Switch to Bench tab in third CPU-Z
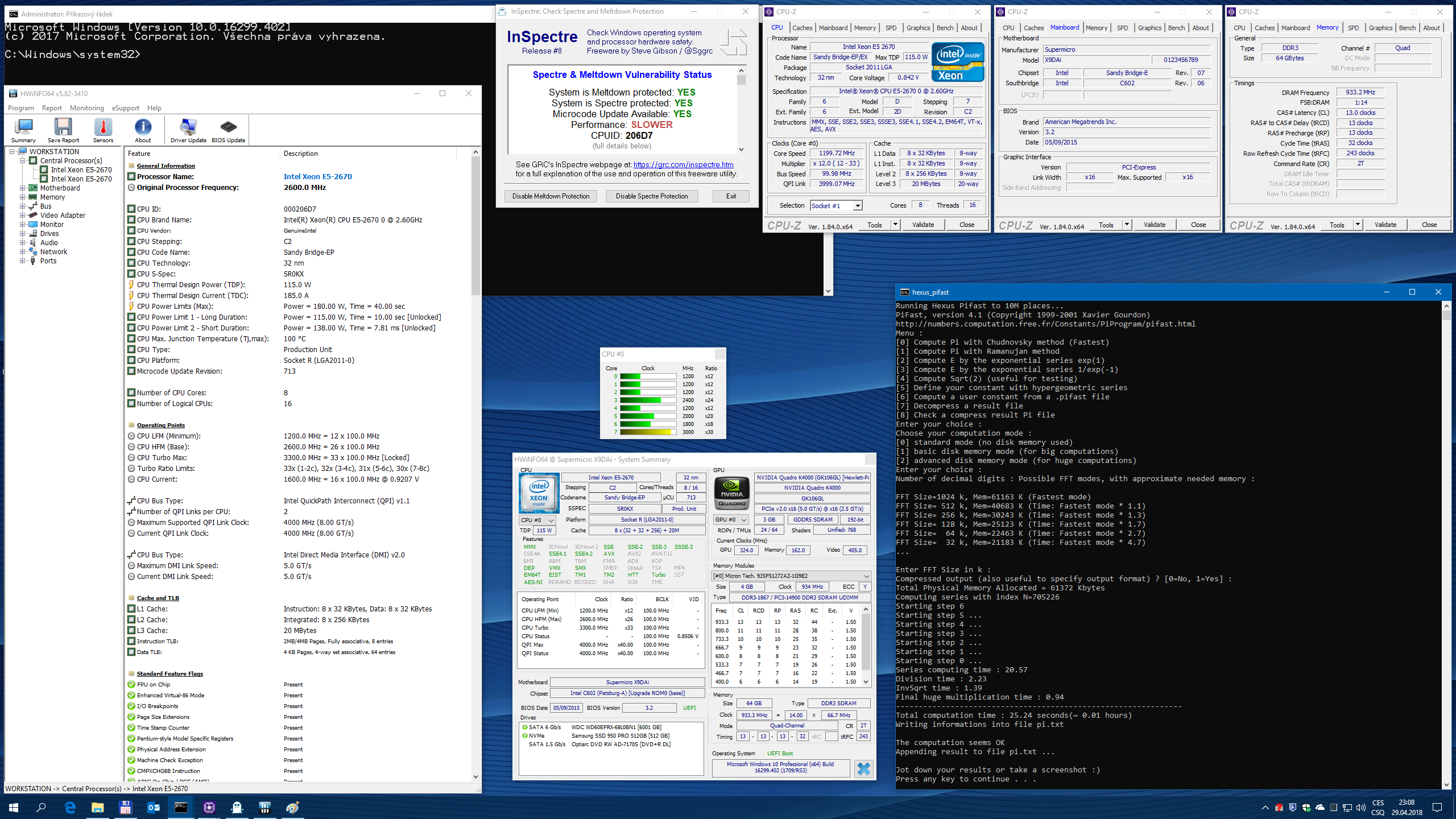 pos(1407,28)
